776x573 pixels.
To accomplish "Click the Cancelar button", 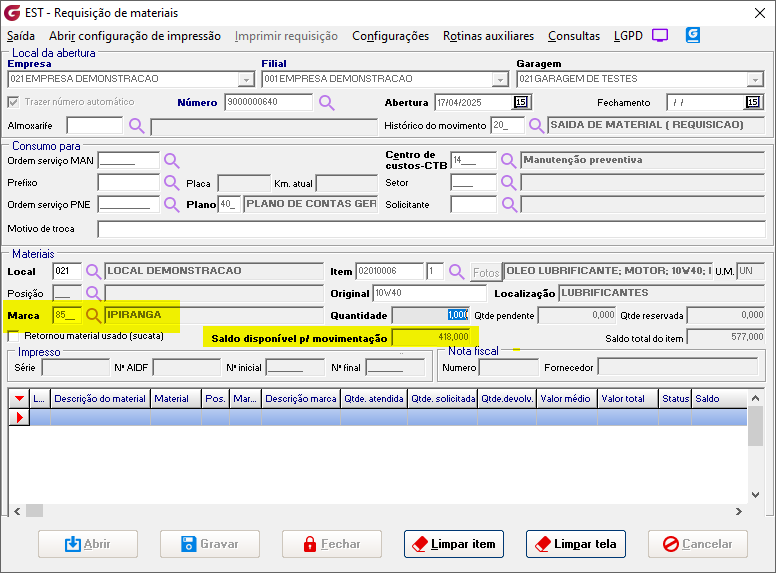I will pyautogui.click(x=698, y=544).
